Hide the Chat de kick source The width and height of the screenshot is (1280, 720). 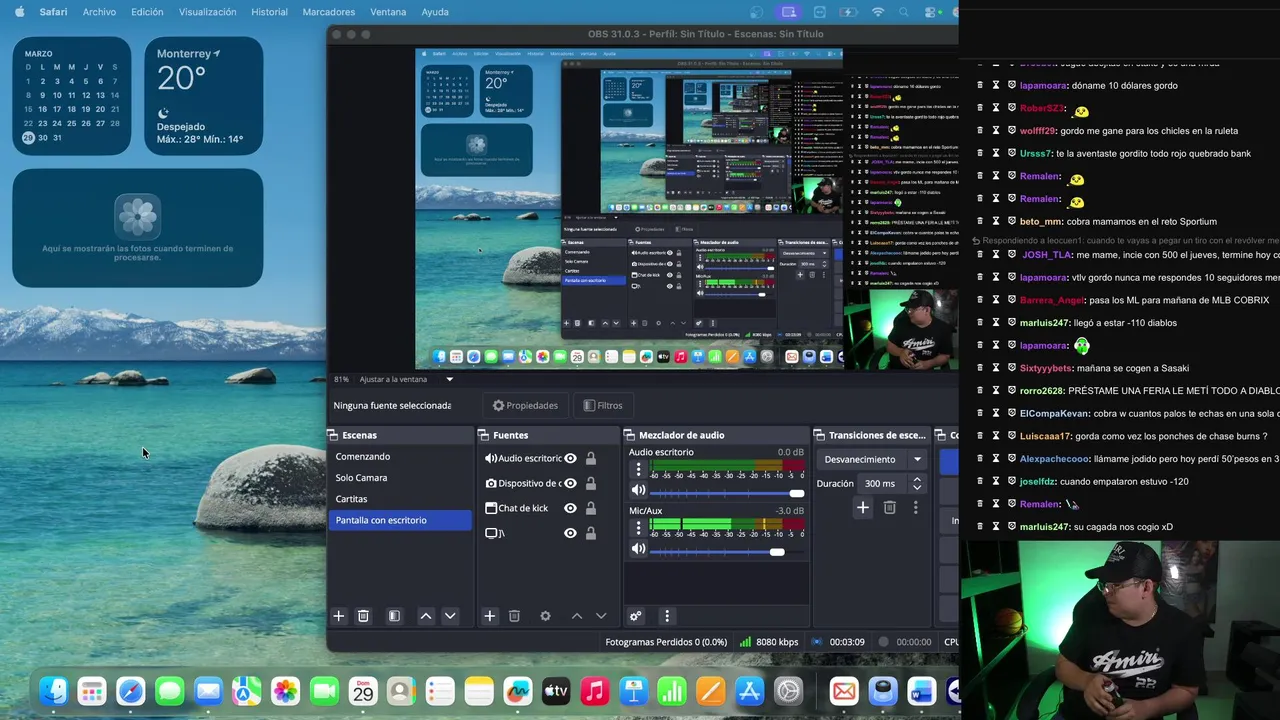pos(570,508)
